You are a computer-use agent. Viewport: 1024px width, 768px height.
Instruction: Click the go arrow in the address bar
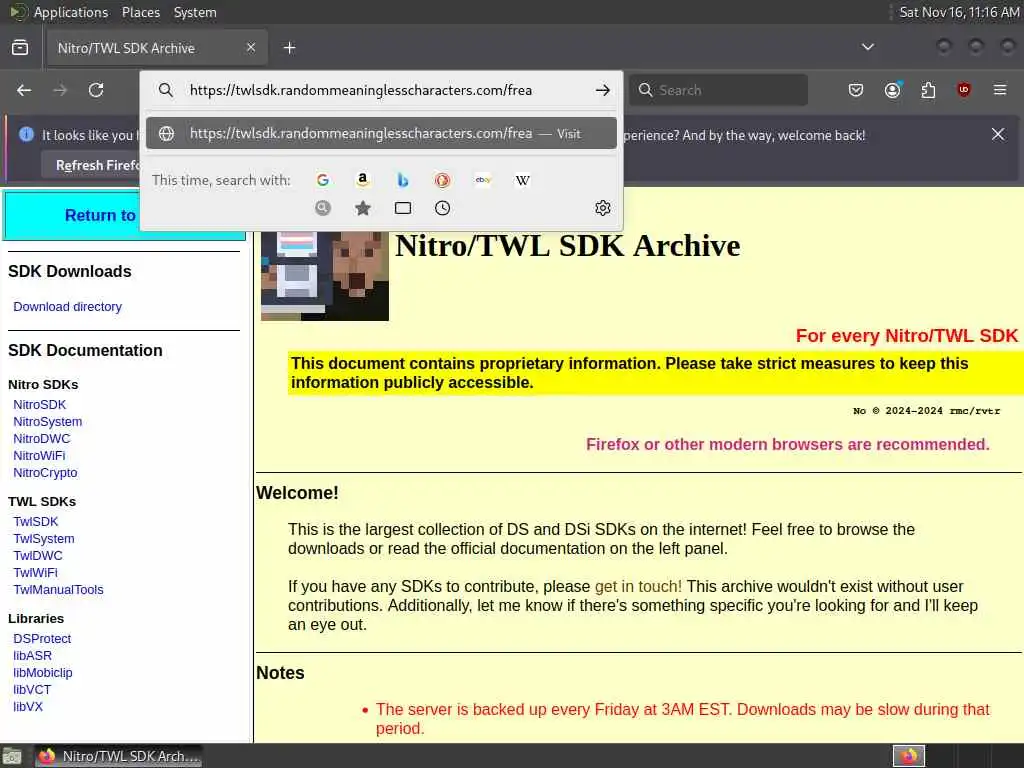point(603,90)
